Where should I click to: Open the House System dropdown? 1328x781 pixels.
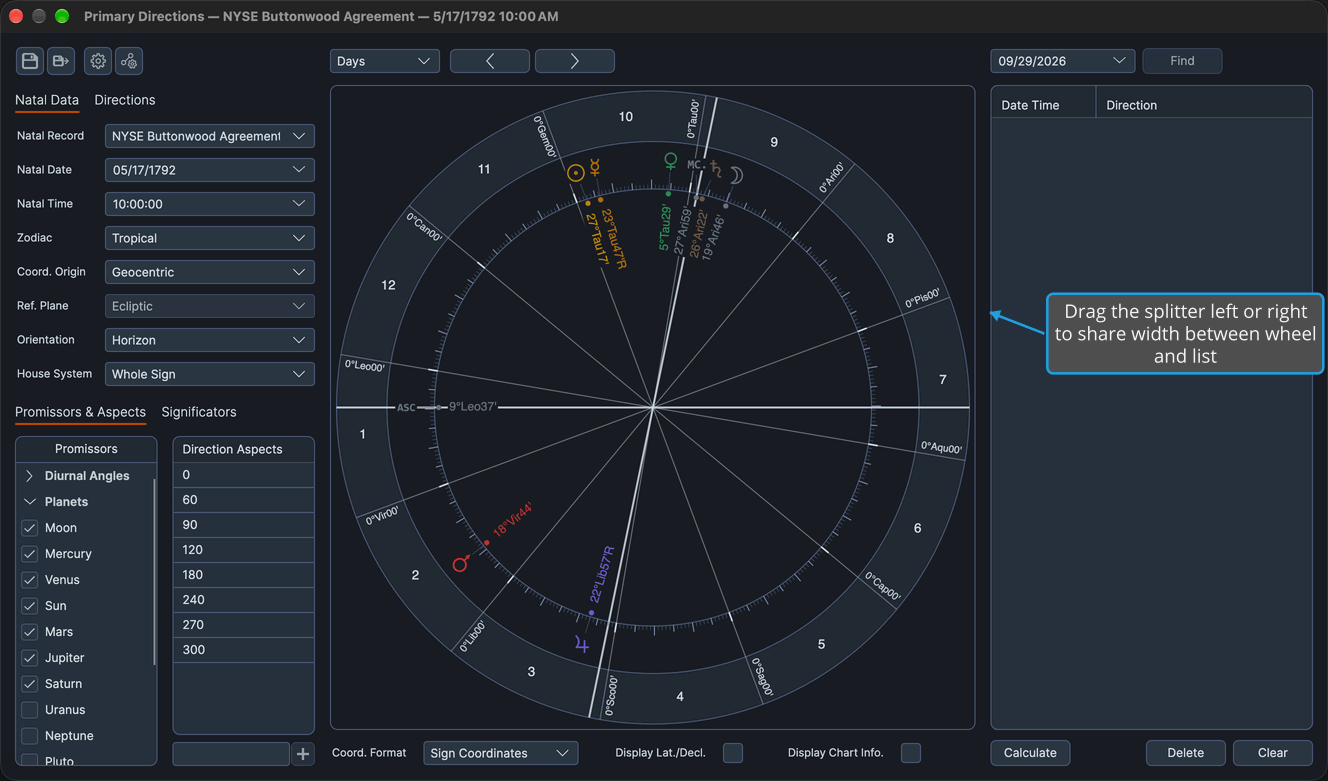pyautogui.click(x=210, y=374)
